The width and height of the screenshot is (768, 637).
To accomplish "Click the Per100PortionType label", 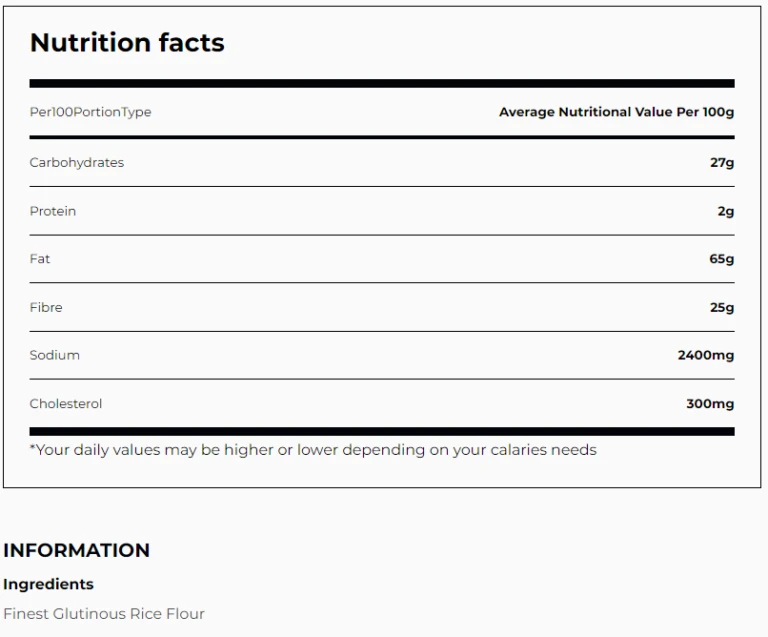I will [90, 112].
